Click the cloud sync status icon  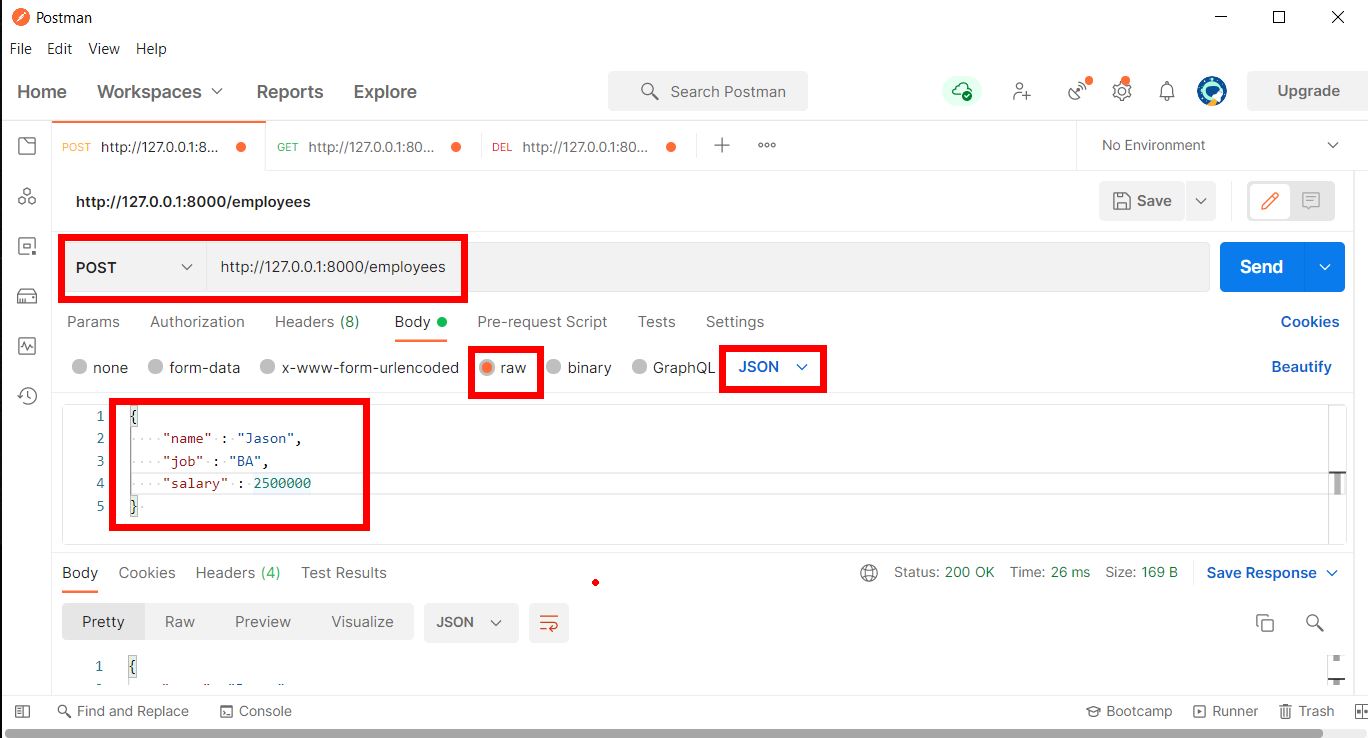tap(962, 91)
